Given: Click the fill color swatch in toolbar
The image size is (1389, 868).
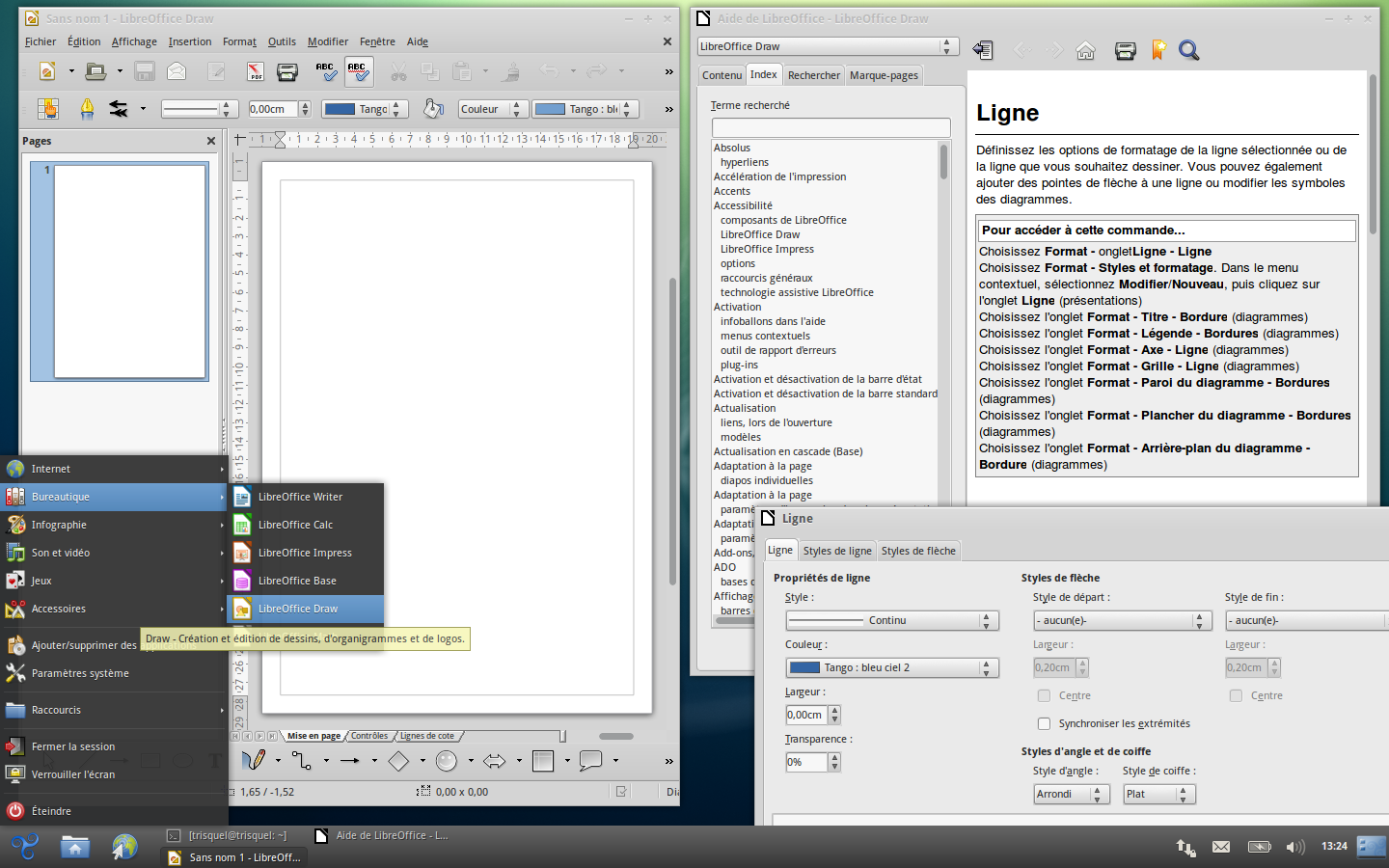Looking at the screenshot, I should click(551, 109).
